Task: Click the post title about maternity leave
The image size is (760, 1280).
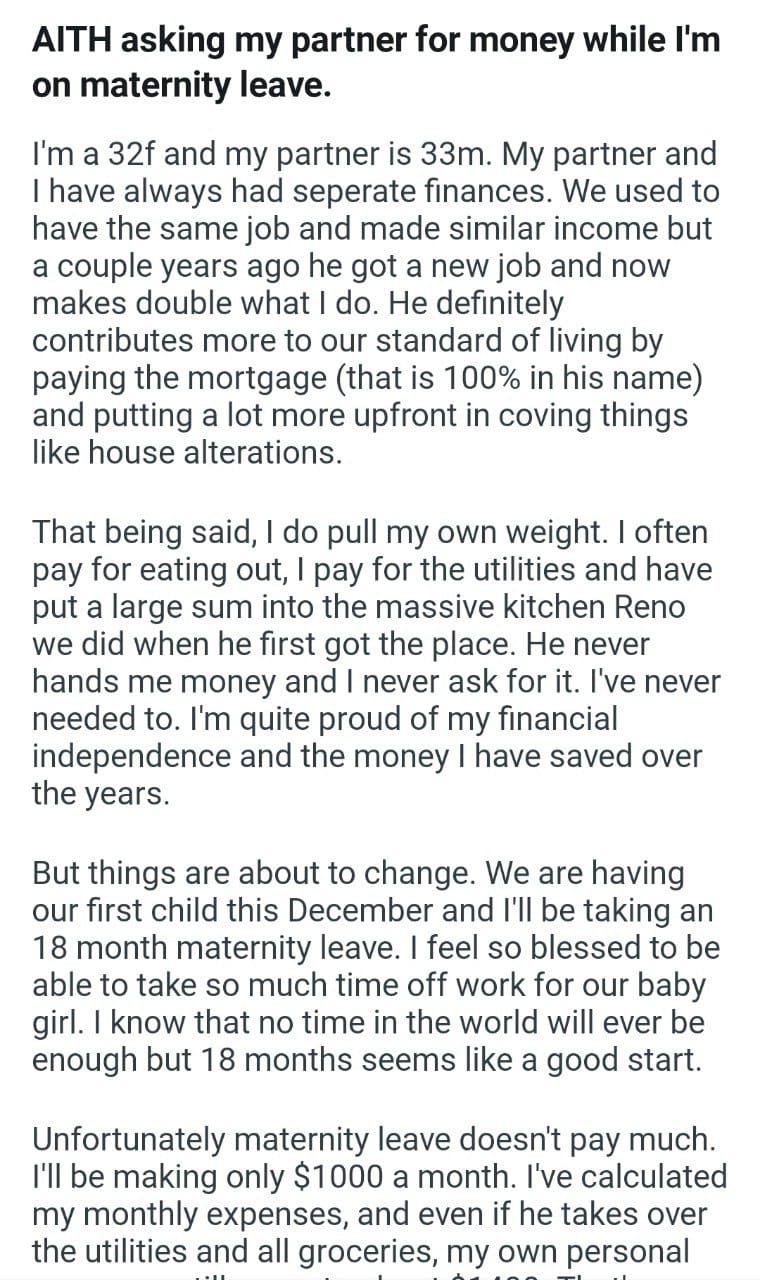Action: tap(376, 62)
